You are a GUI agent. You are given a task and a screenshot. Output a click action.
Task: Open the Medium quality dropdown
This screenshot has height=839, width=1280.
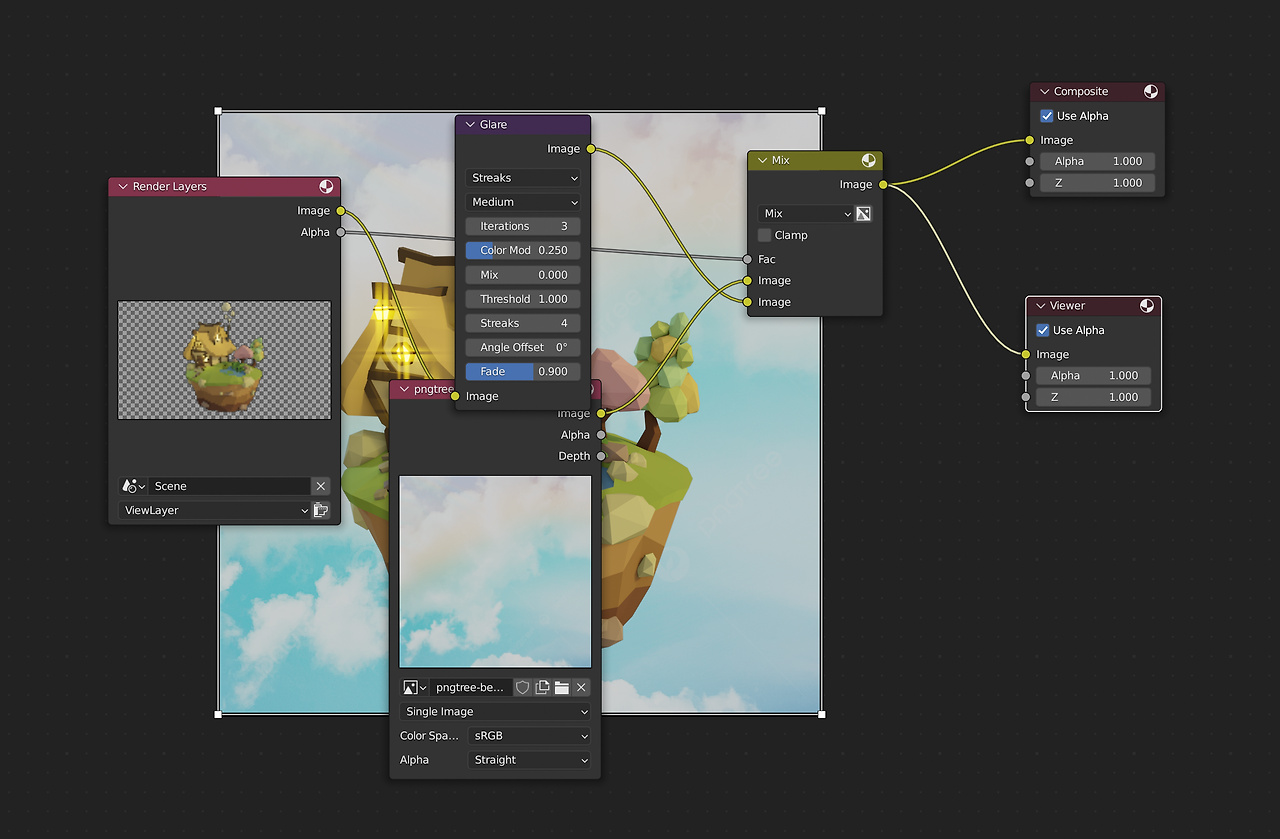pyautogui.click(x=523, y=202)
